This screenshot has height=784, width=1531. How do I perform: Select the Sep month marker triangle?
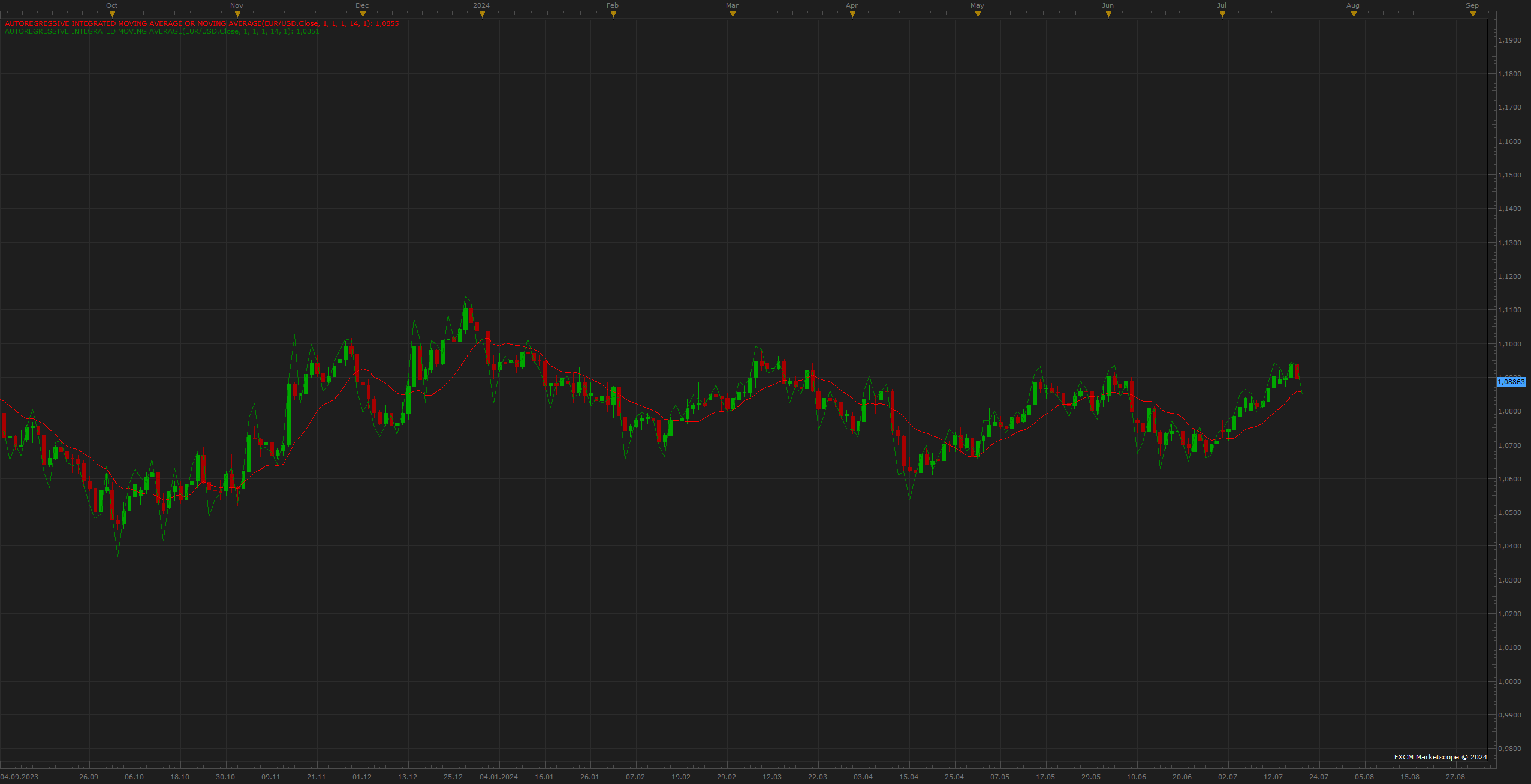coord(1473,14)
